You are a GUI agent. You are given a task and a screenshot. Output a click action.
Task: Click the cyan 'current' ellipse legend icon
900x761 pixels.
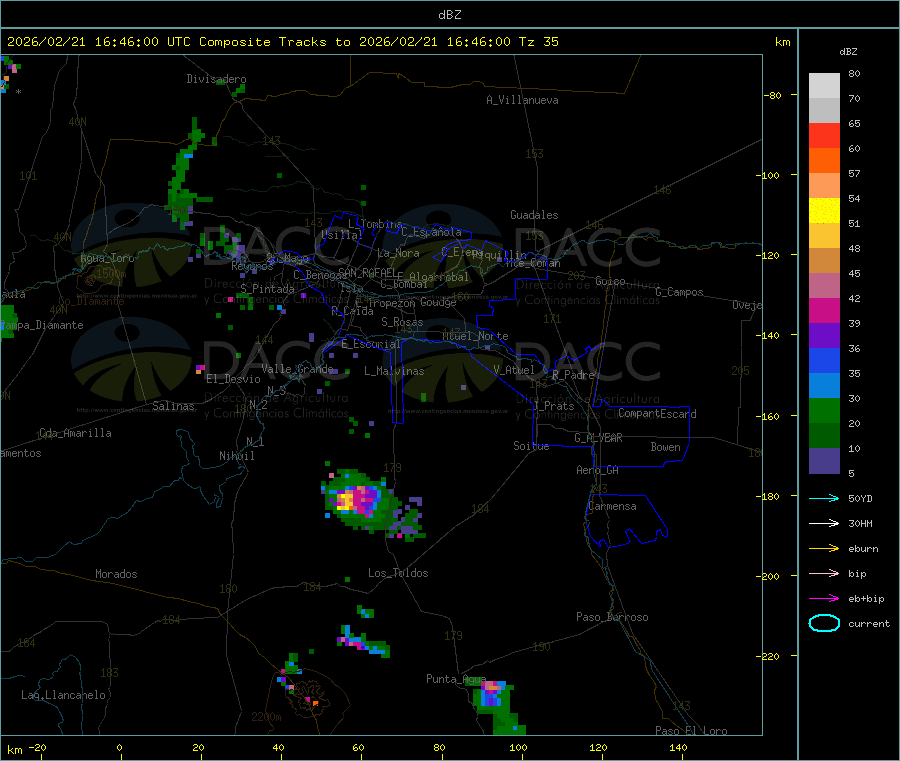click(x=824, y=623)
